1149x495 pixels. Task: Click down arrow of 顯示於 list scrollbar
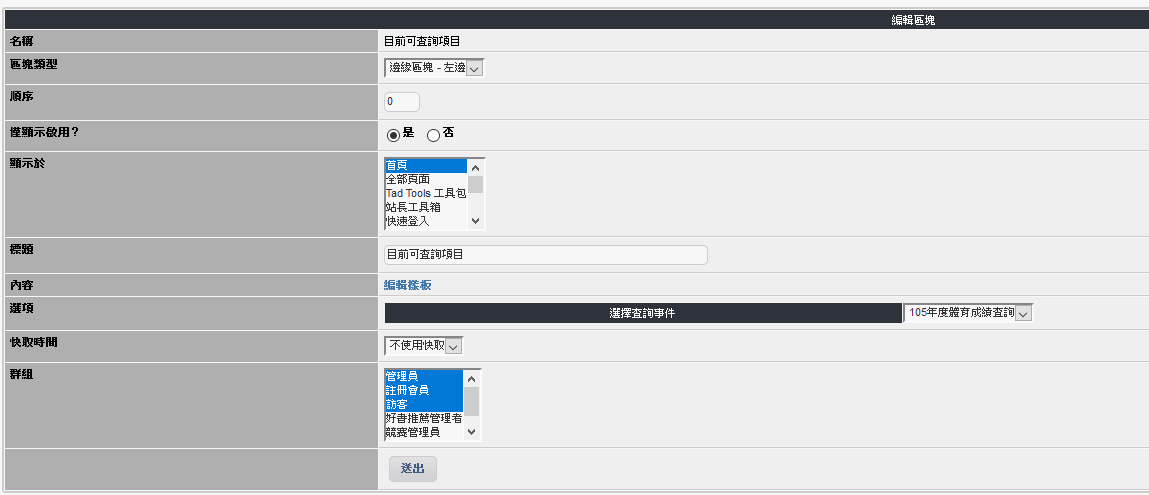coord(476,221)
